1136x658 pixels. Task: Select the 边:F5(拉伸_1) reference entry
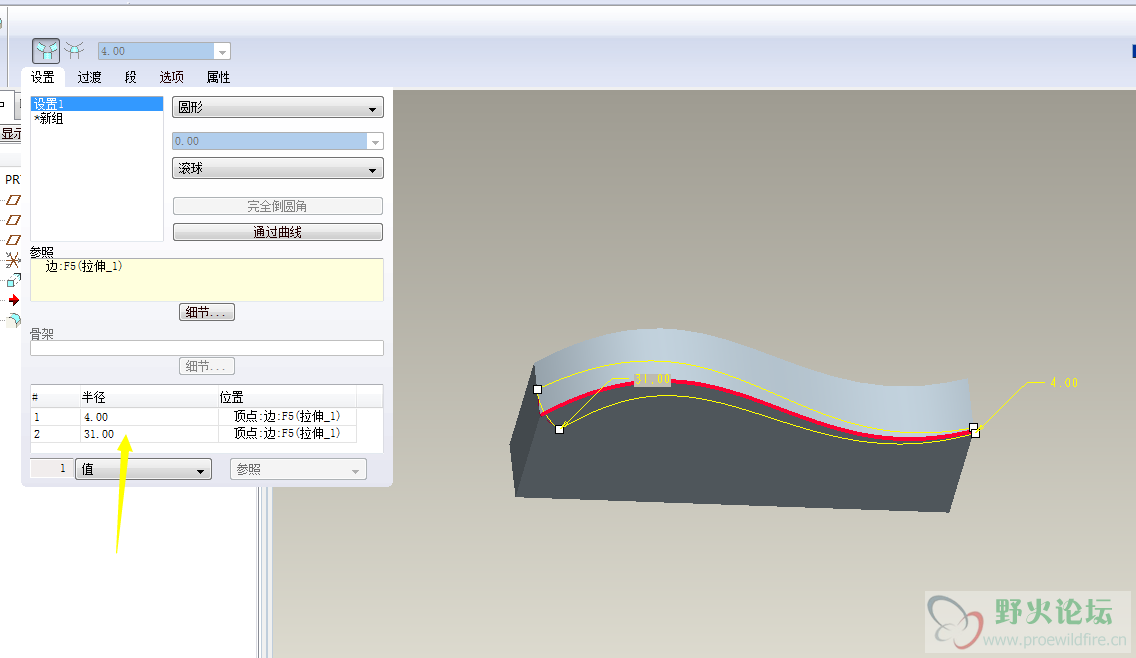[x=83, y=267]
